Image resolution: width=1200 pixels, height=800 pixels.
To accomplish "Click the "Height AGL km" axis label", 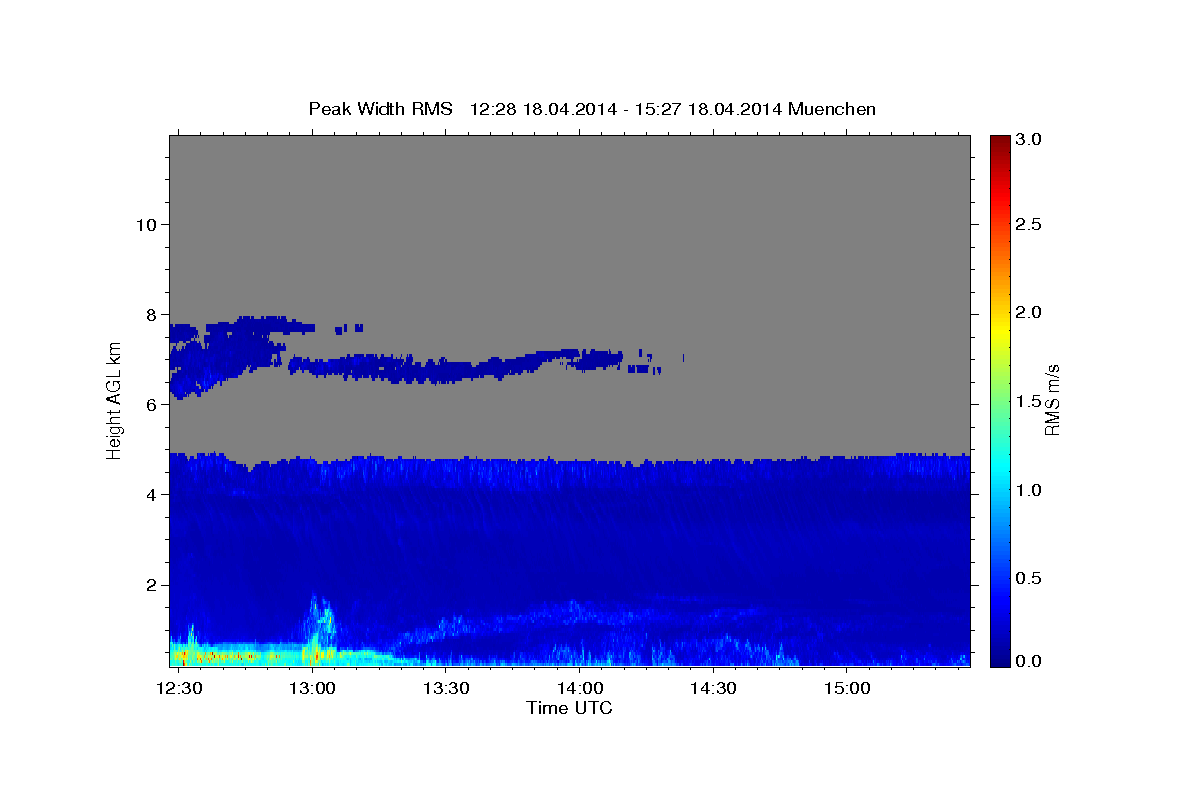I will pyautogui.click(x=114, y=400).
